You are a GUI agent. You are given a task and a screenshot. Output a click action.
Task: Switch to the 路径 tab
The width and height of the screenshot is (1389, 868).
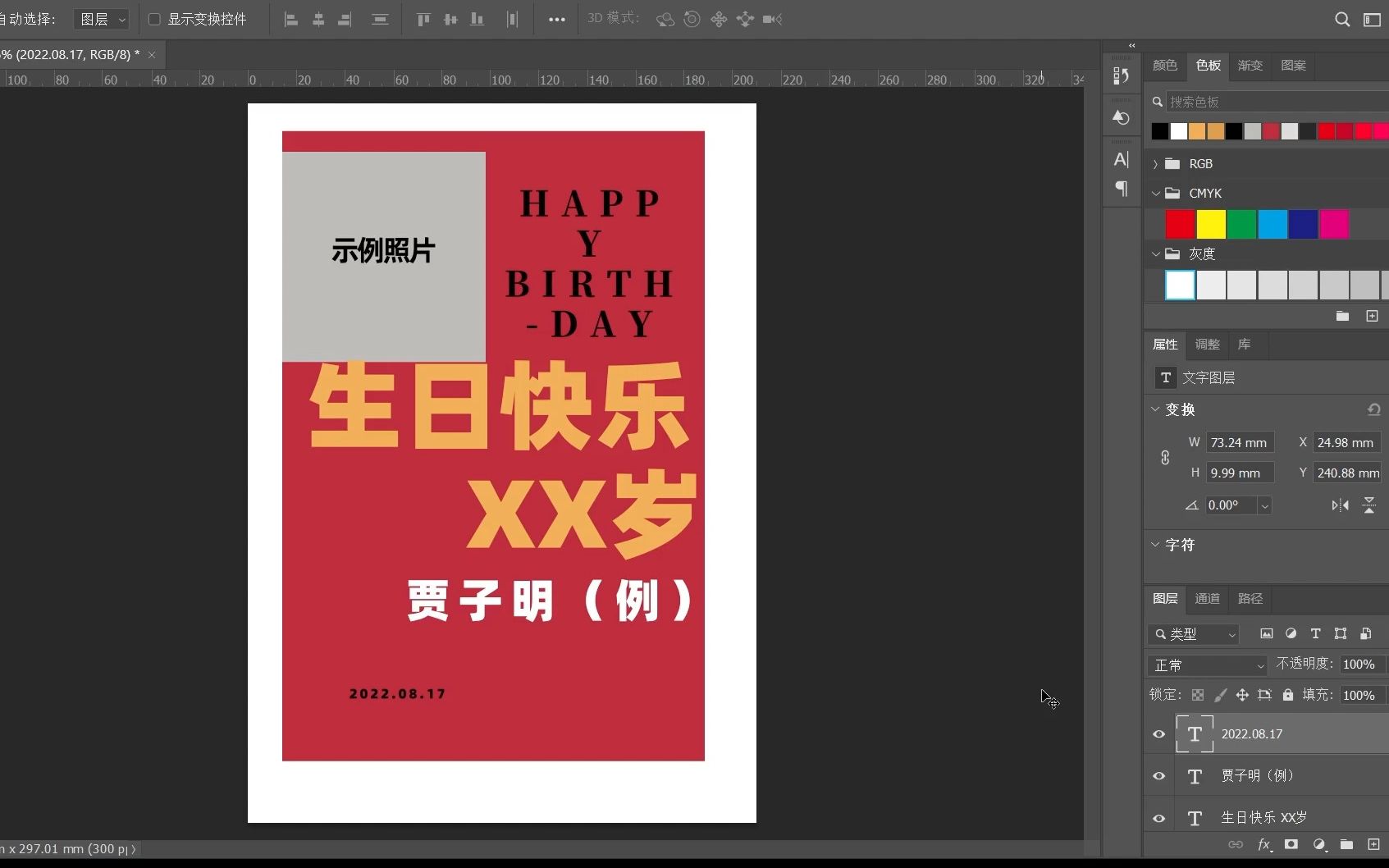pos(1250,599)
